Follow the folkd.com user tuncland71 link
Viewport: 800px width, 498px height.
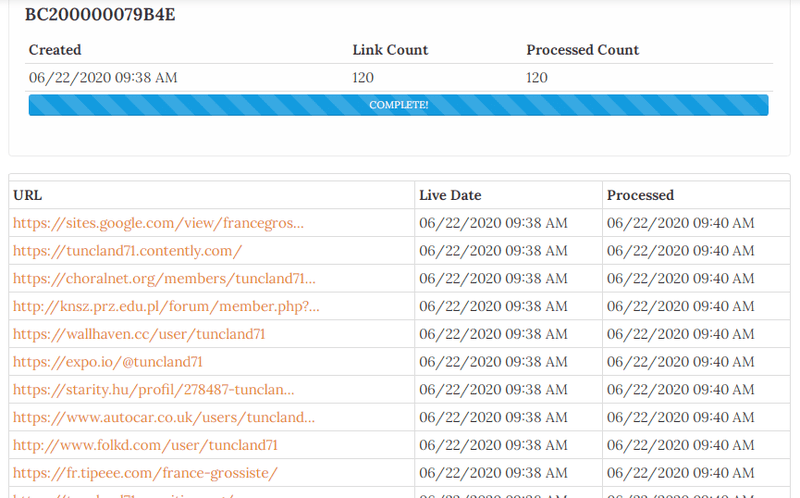coord(145,445)
